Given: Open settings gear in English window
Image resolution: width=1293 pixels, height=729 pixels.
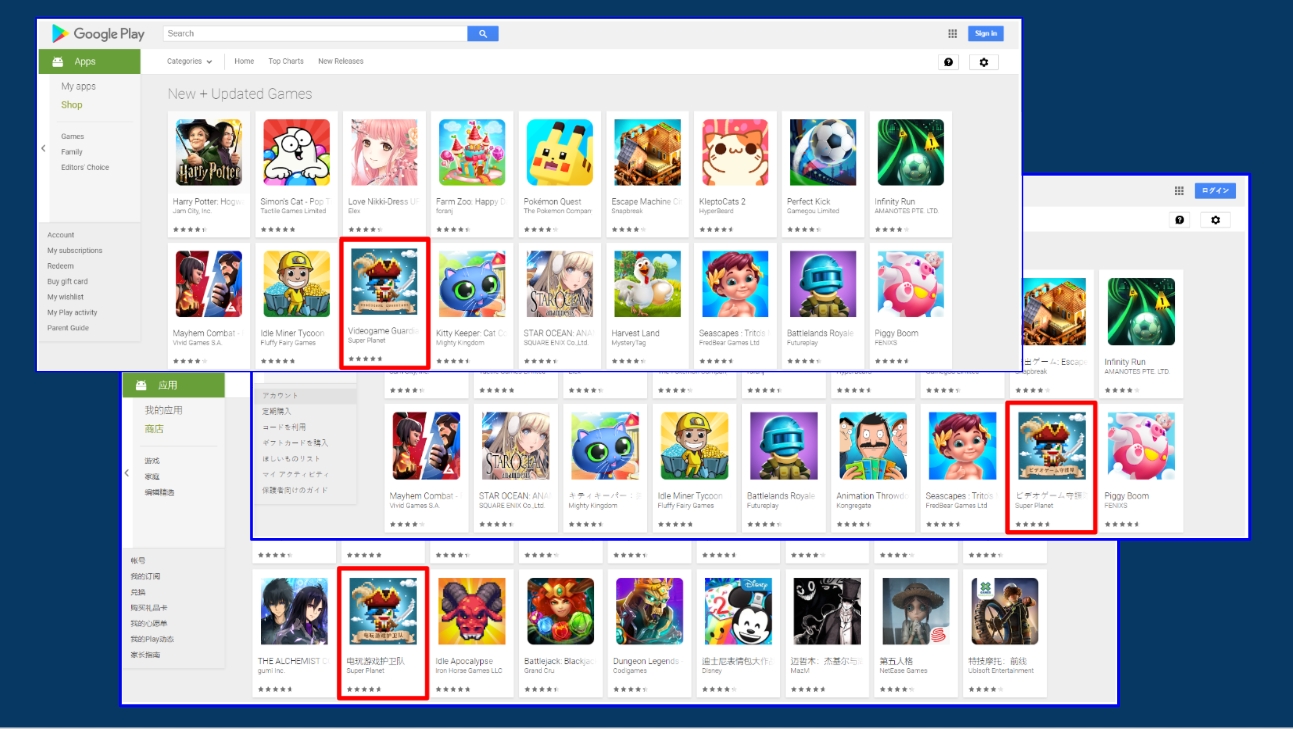Looking at the screenshot, I should click(984, 62).
